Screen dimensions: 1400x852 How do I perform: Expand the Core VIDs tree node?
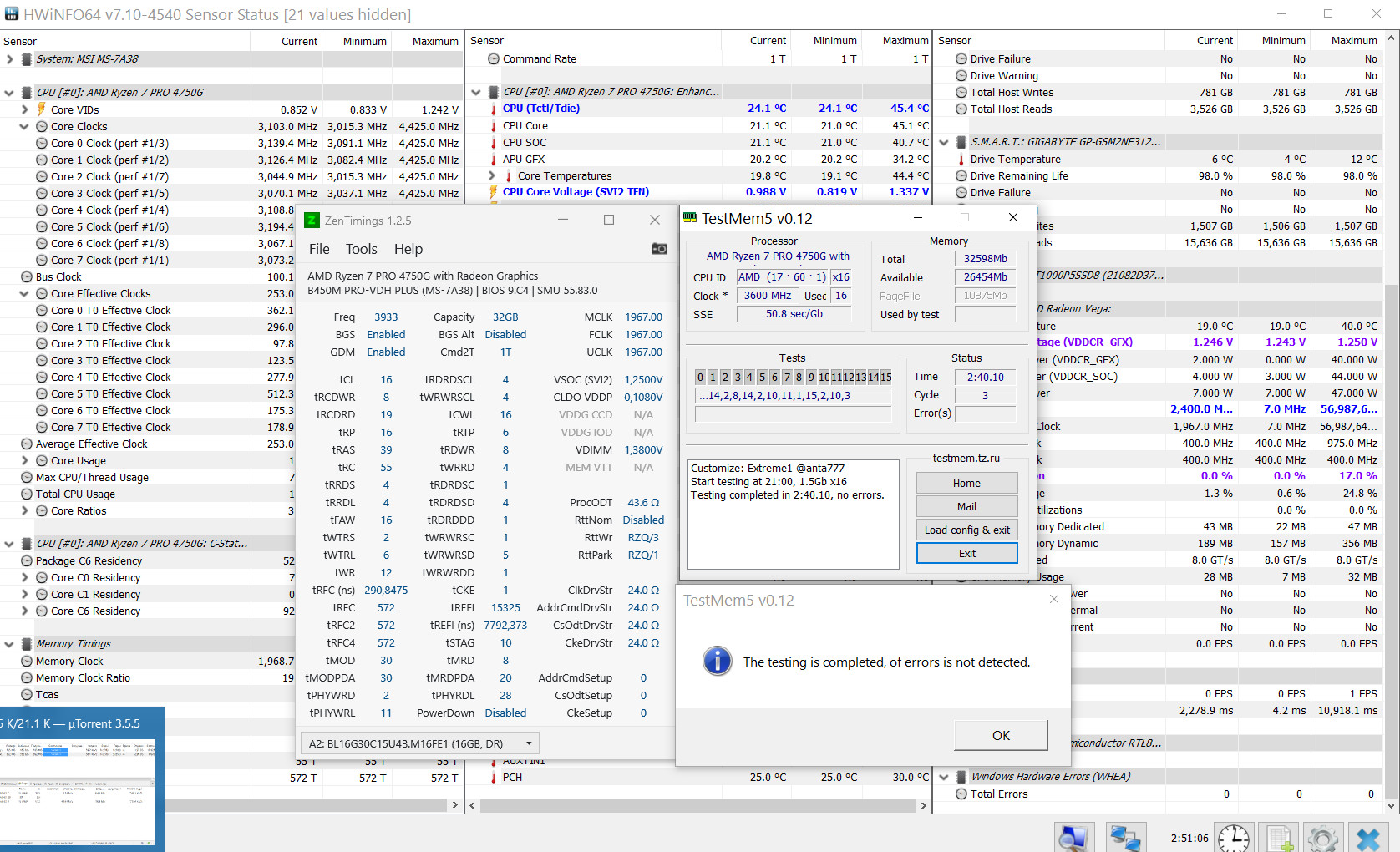click(x=24, y=110)
